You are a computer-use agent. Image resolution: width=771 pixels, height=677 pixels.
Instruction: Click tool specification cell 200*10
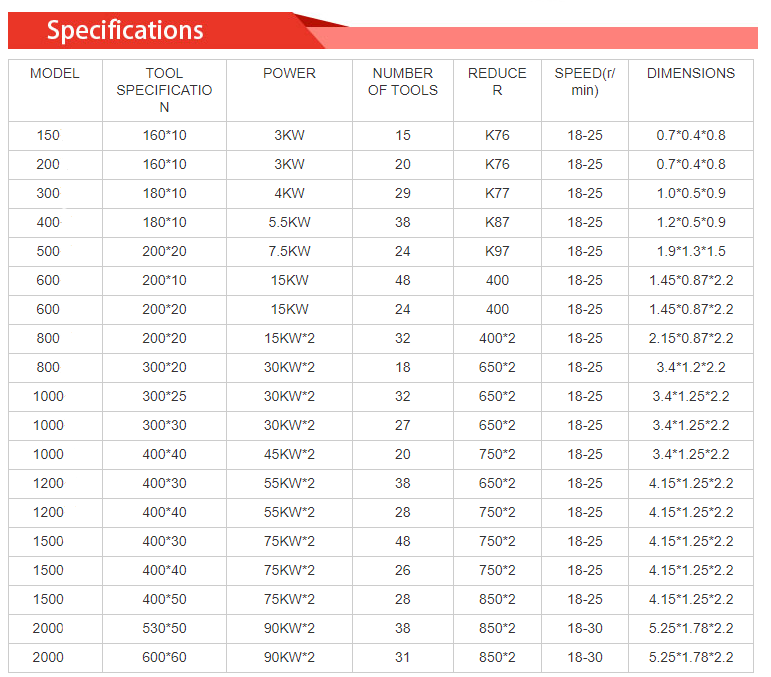[164, 280]
